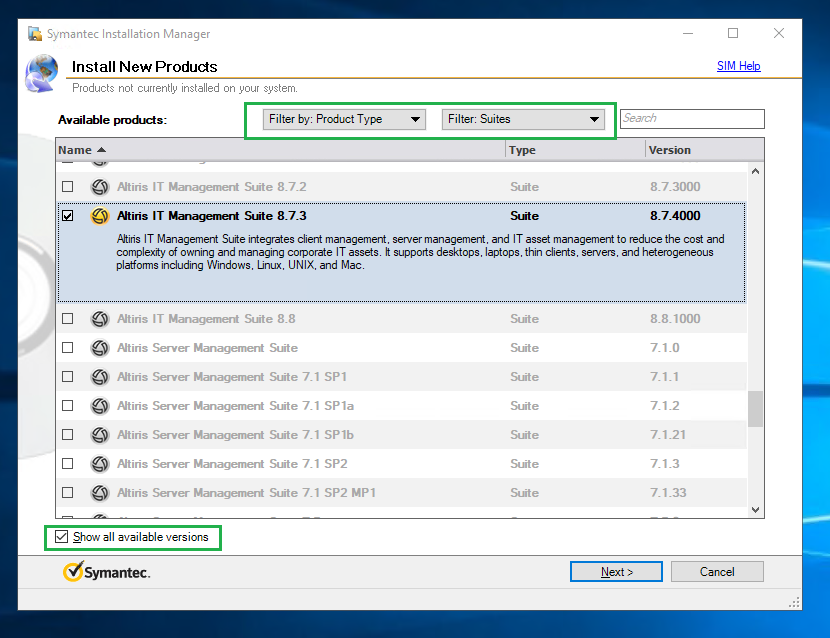Click the yellow icon of IT Management Suite 8.7.3

tap(100, 216)
